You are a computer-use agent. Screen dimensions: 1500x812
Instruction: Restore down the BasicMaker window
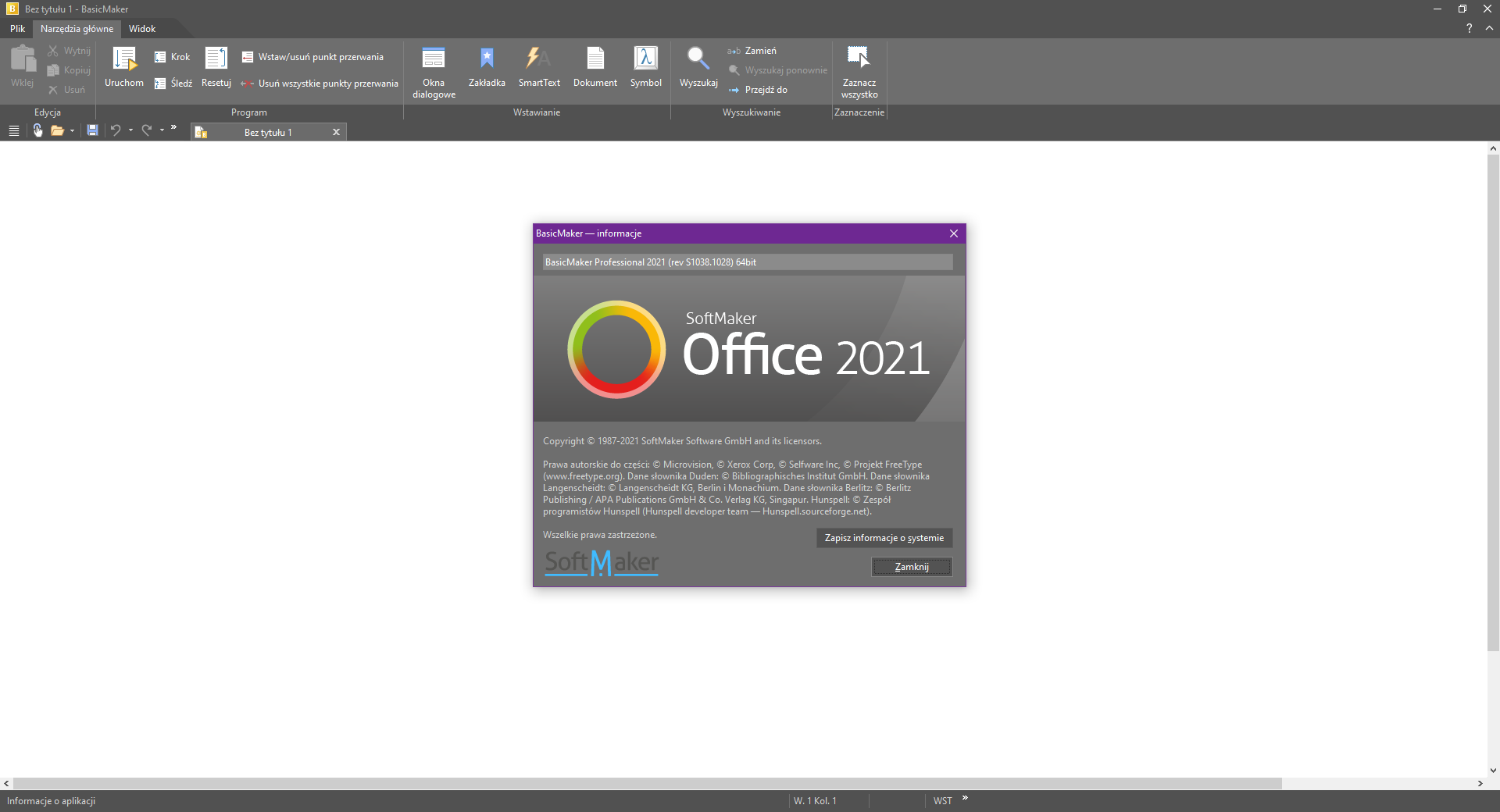(x=1462, y=9)
